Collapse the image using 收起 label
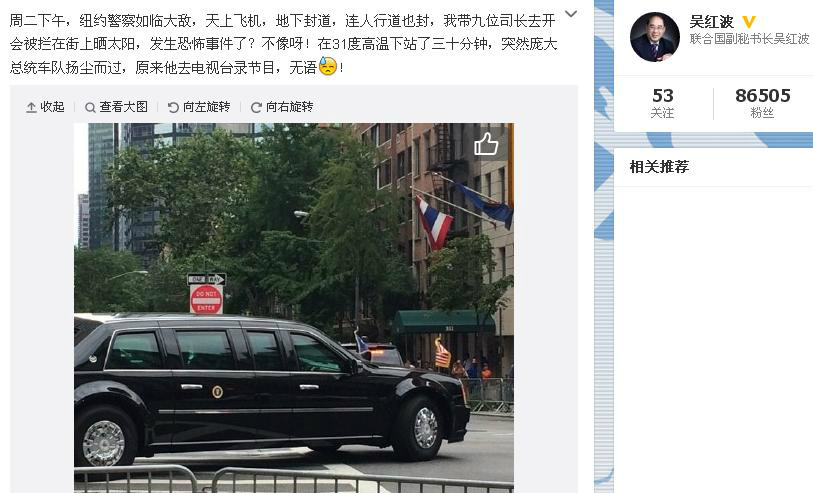 click(52, 107)
